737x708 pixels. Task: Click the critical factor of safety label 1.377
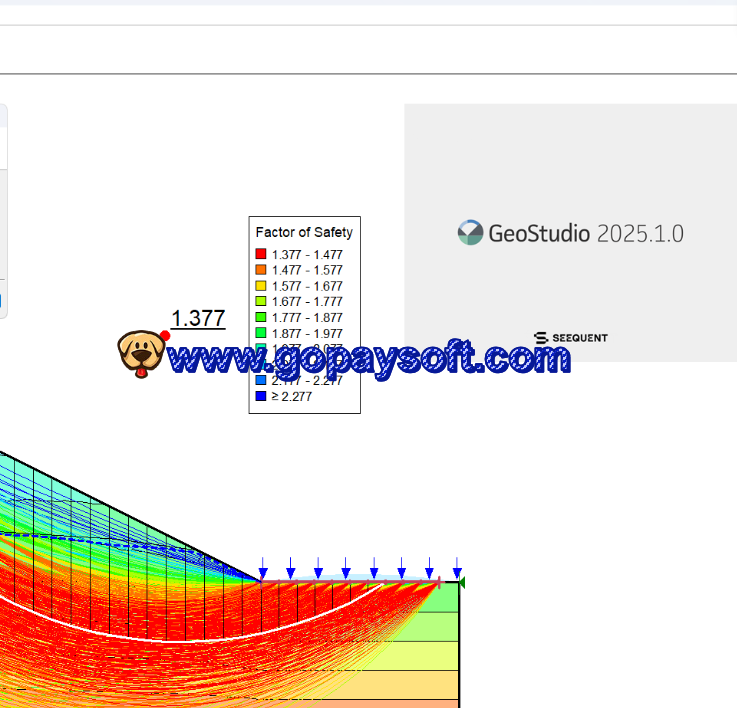(198, 318)
